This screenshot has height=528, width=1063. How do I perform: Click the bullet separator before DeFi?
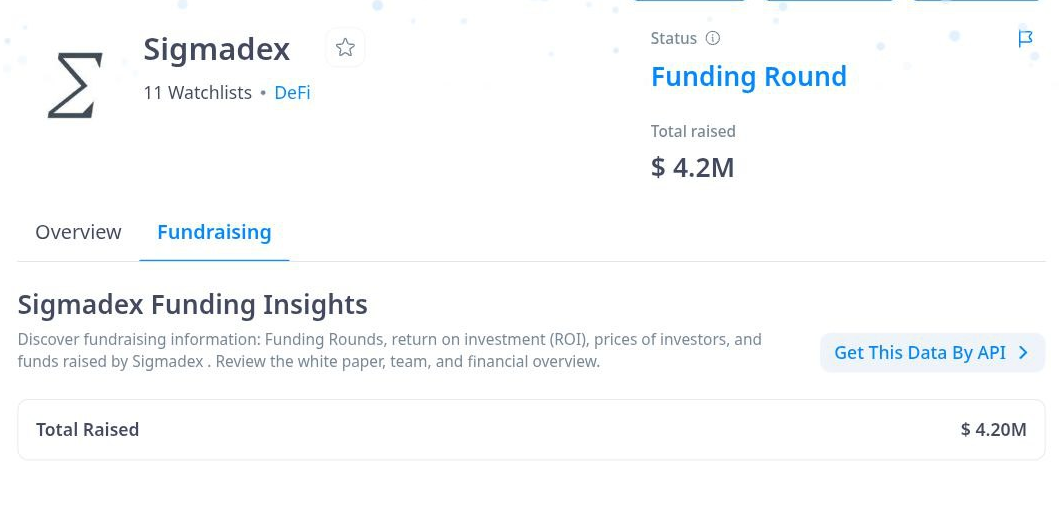click(263, 93)
